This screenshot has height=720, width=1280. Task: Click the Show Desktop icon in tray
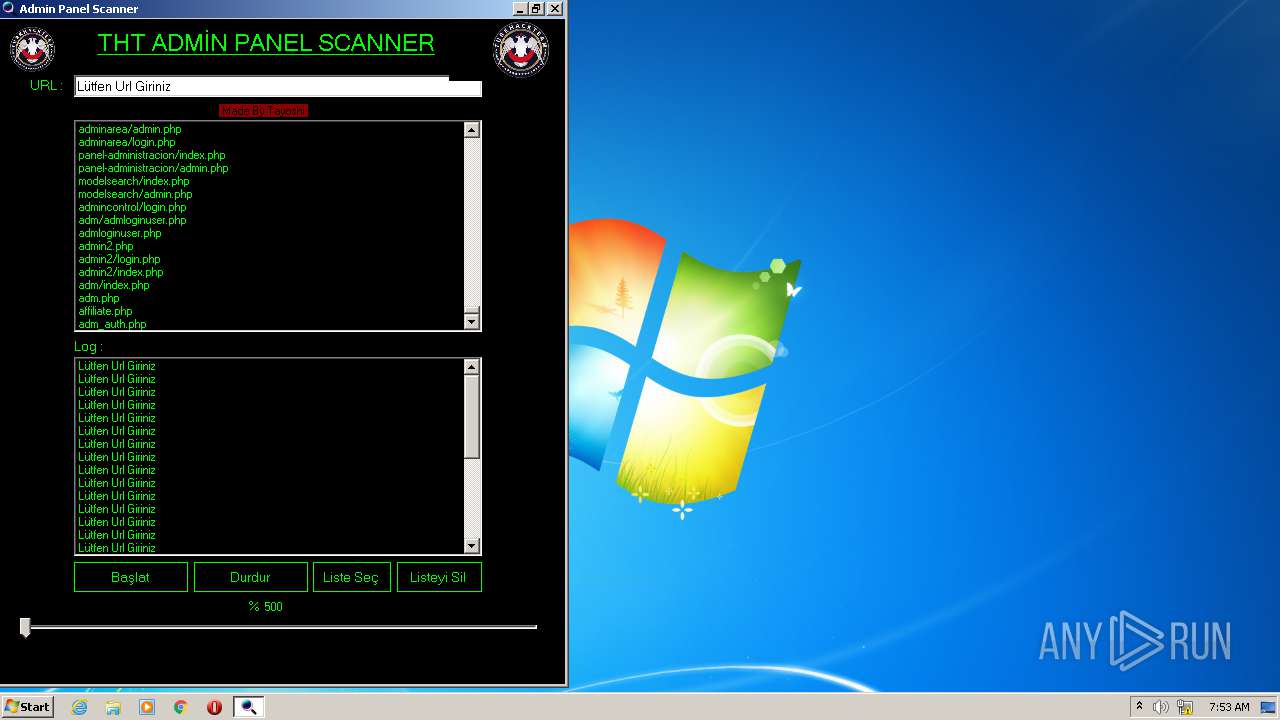1269,707
